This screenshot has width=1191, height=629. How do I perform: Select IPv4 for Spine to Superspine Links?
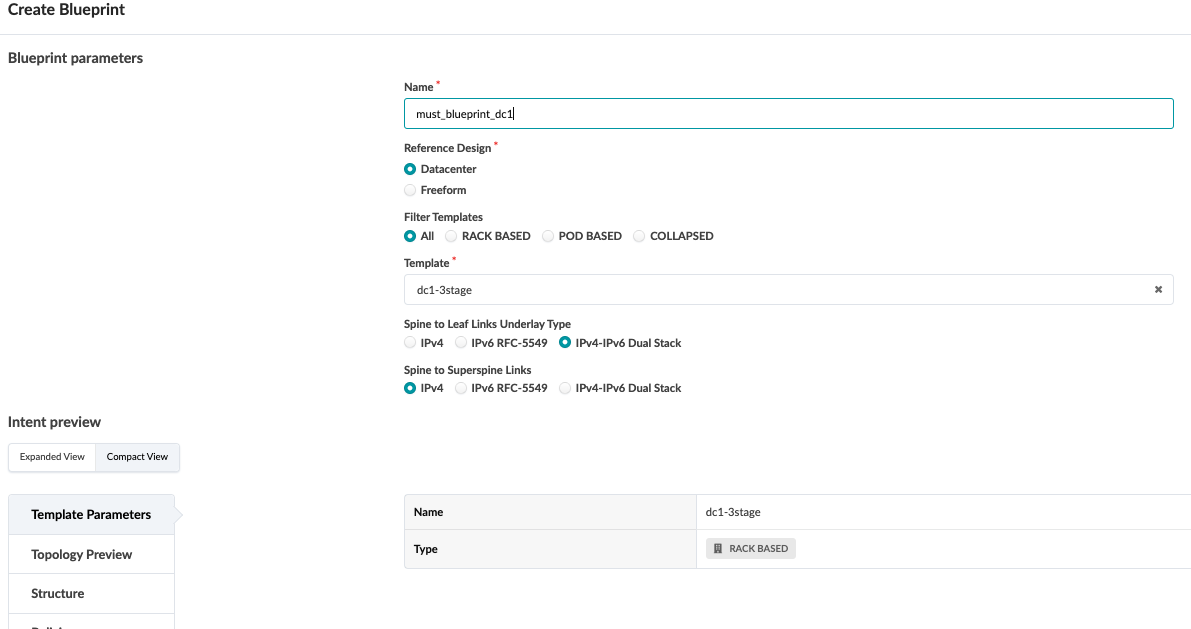[x=410, y=388]
